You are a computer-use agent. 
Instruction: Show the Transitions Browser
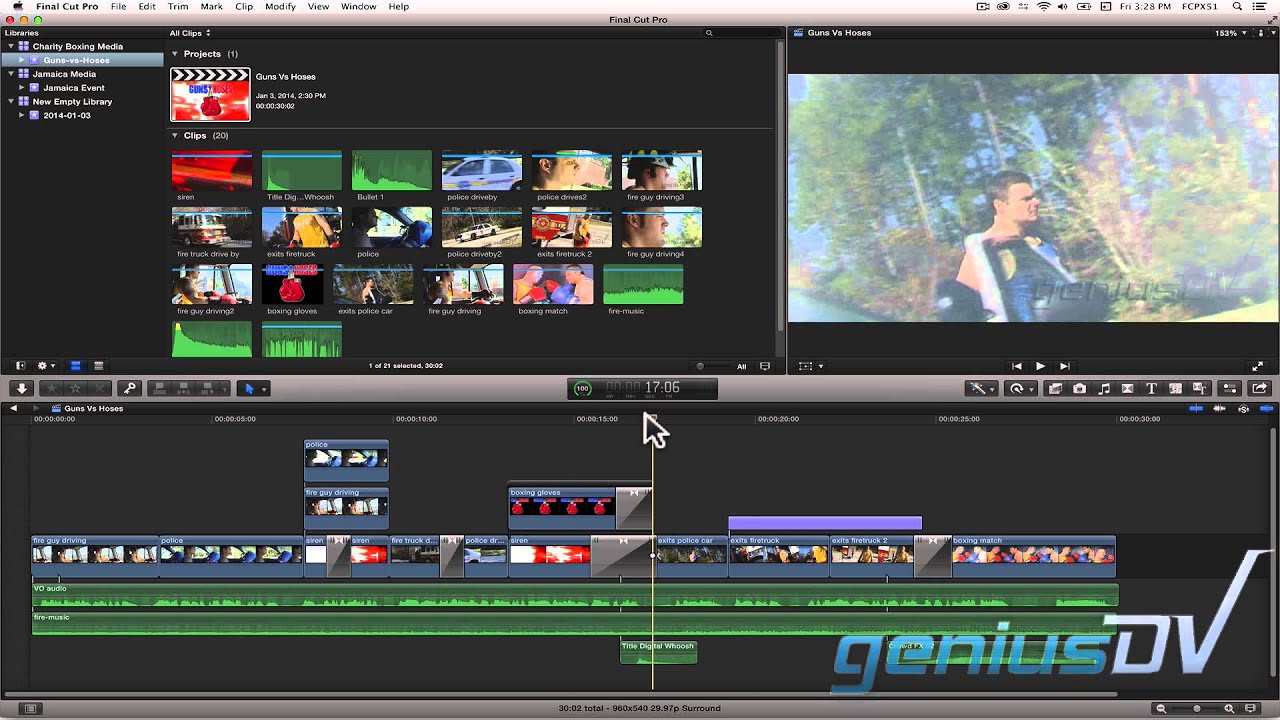pos(1127,388)
